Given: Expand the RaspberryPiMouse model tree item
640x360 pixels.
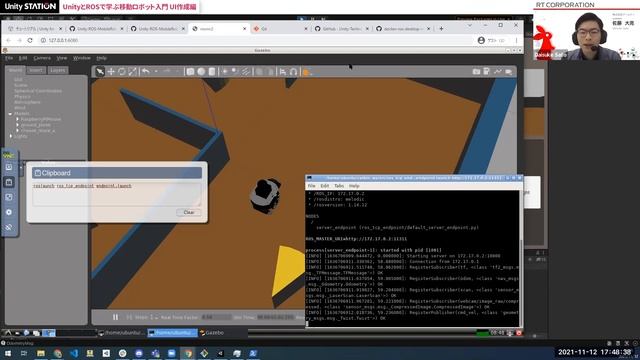Looking at the screenshot, I should tap(18, 119).
